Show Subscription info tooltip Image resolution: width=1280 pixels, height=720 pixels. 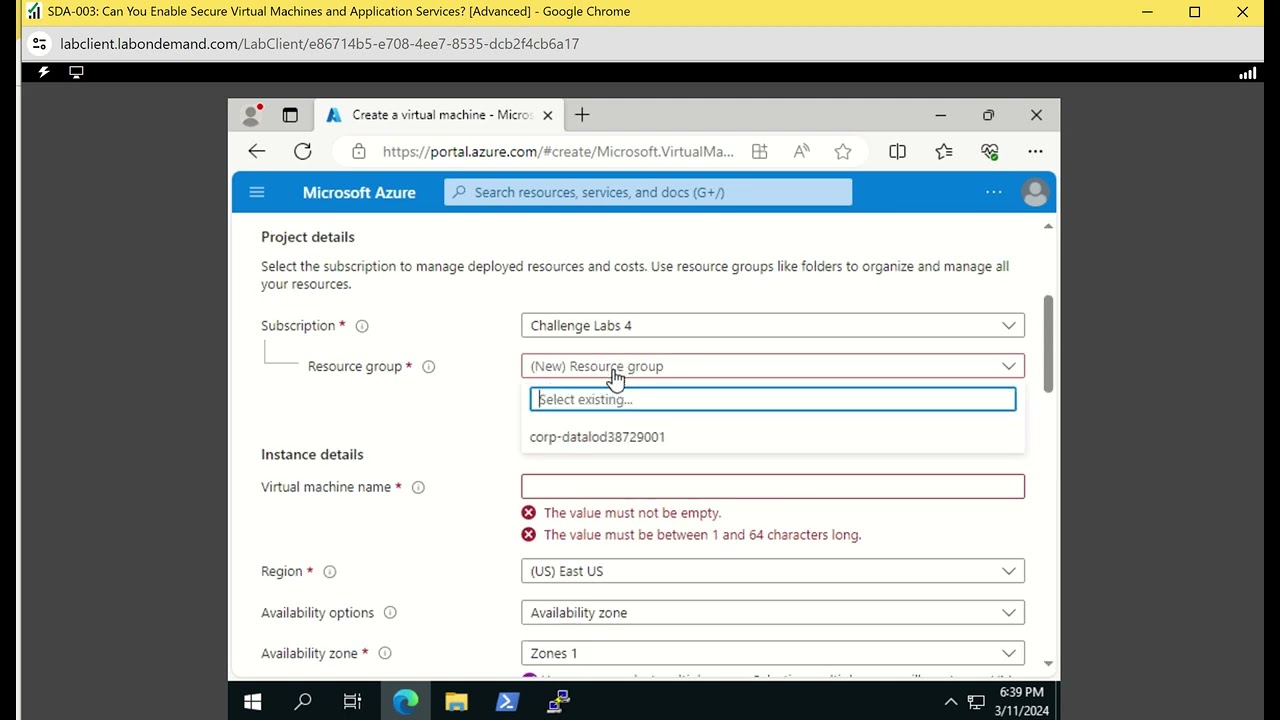coord(362,326)
